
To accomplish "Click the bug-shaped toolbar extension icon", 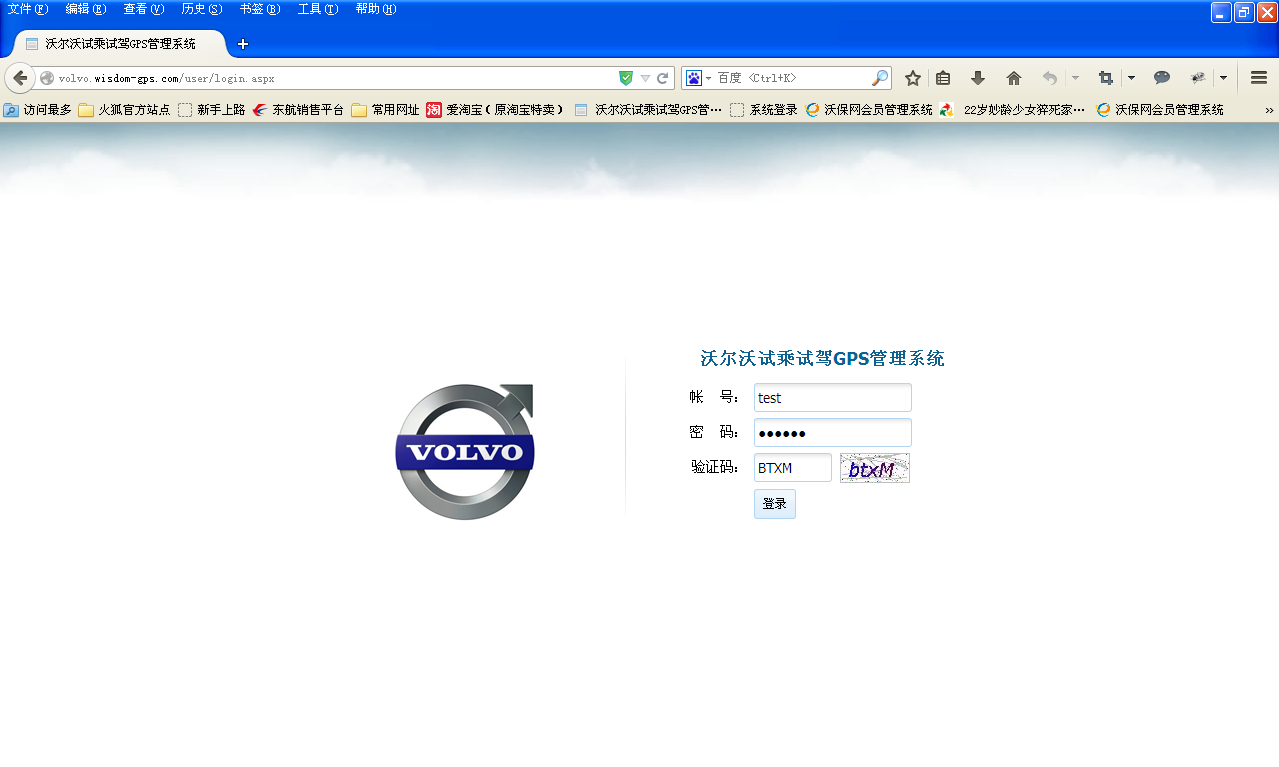I will (1198, 78).
